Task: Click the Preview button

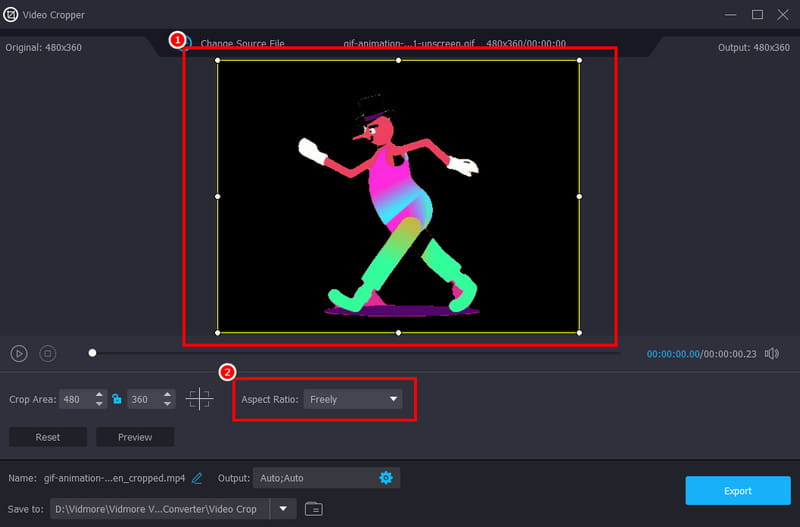Action: click(135, 437)
